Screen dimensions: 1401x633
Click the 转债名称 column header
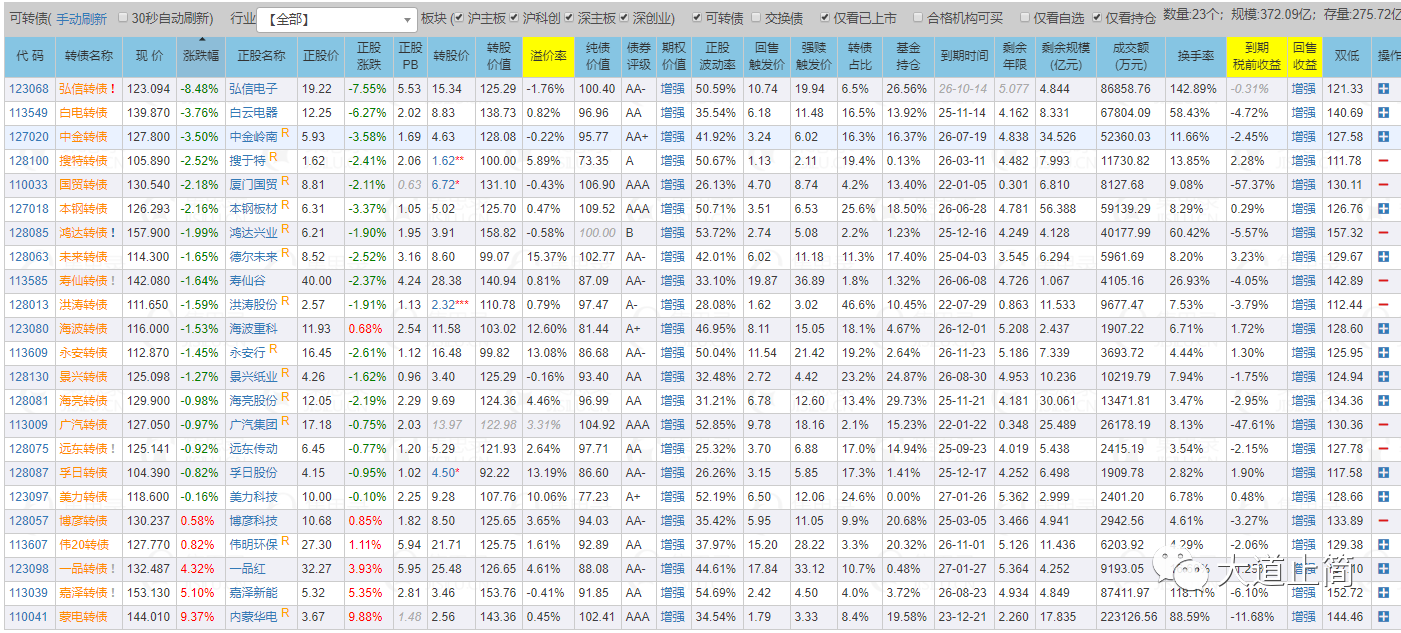[x=89, y=57]
